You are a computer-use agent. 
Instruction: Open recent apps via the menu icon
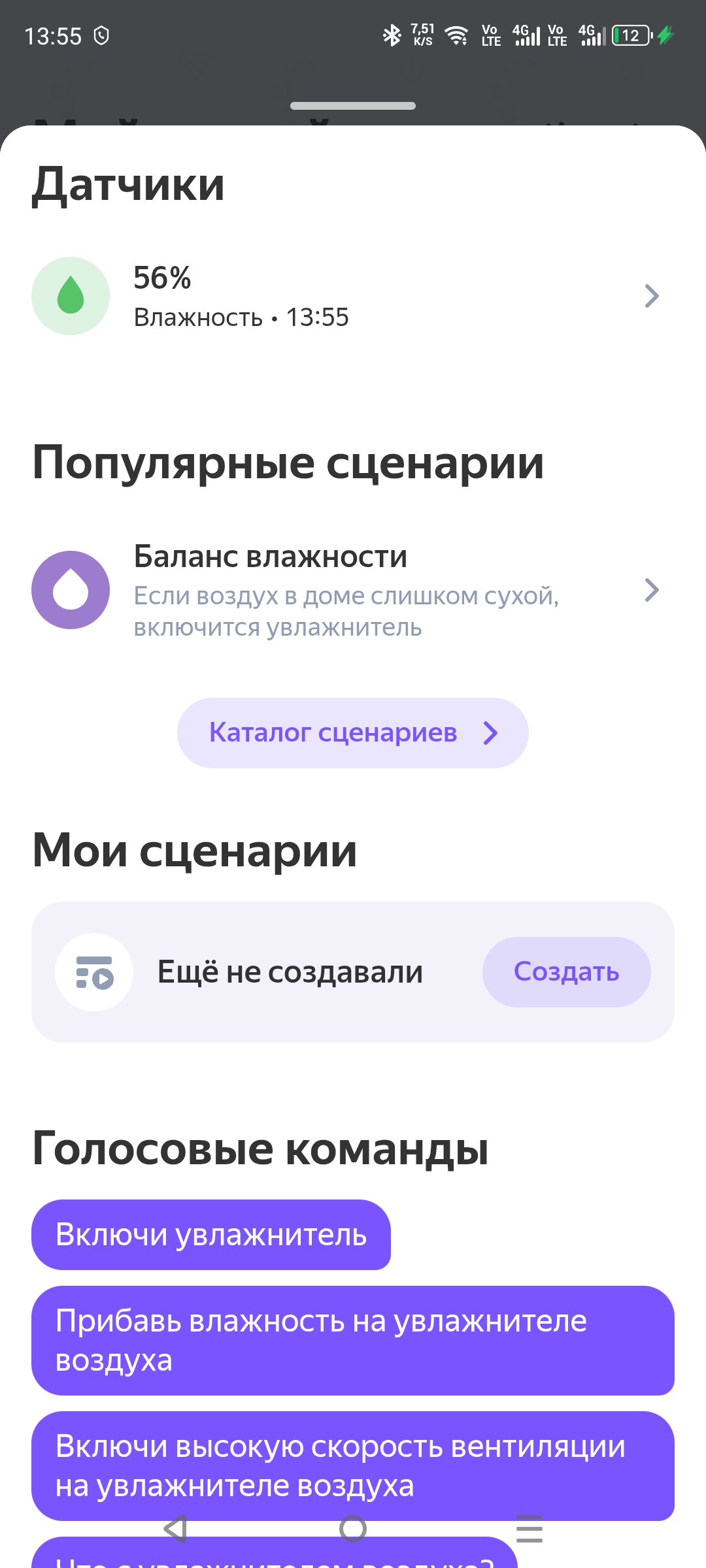click(529, 1529)
